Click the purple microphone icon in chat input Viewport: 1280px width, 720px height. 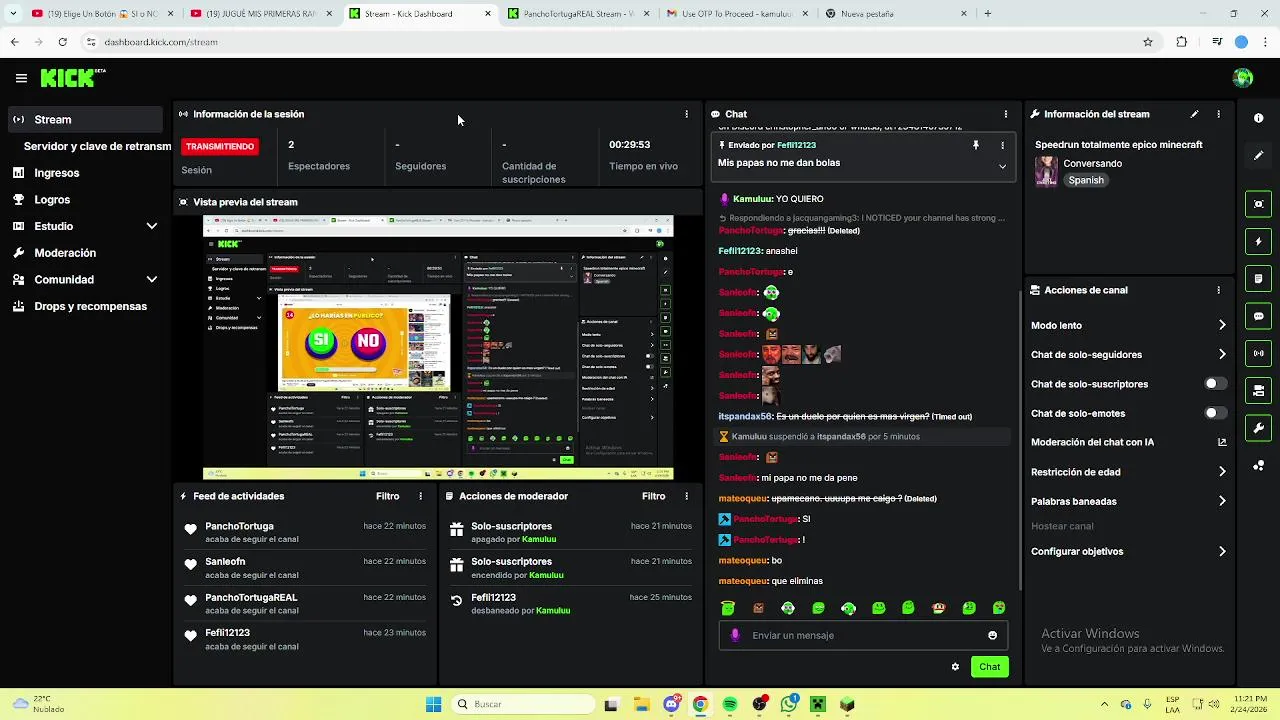pos(735,635)
